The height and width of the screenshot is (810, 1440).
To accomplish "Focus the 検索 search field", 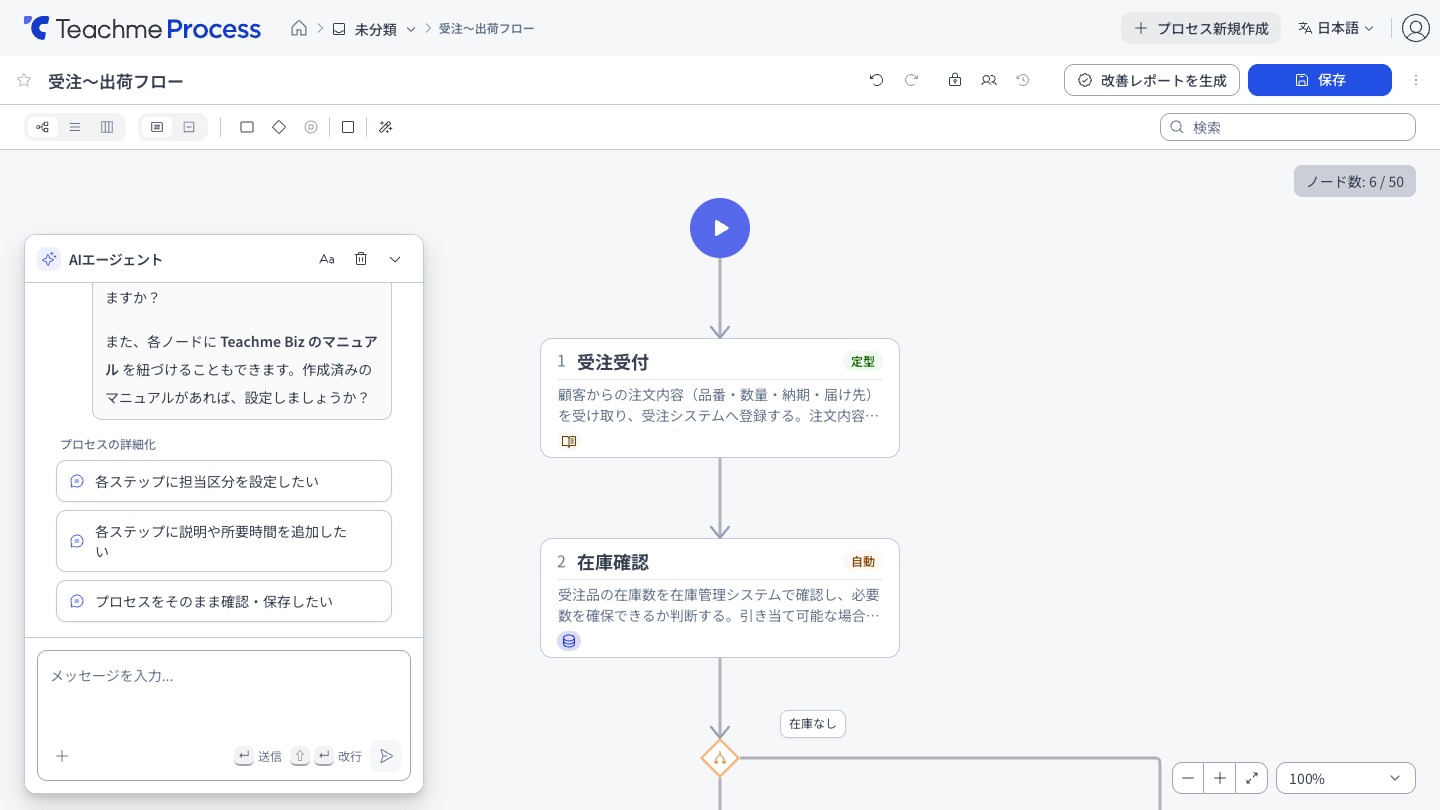I will [1288, 127].
